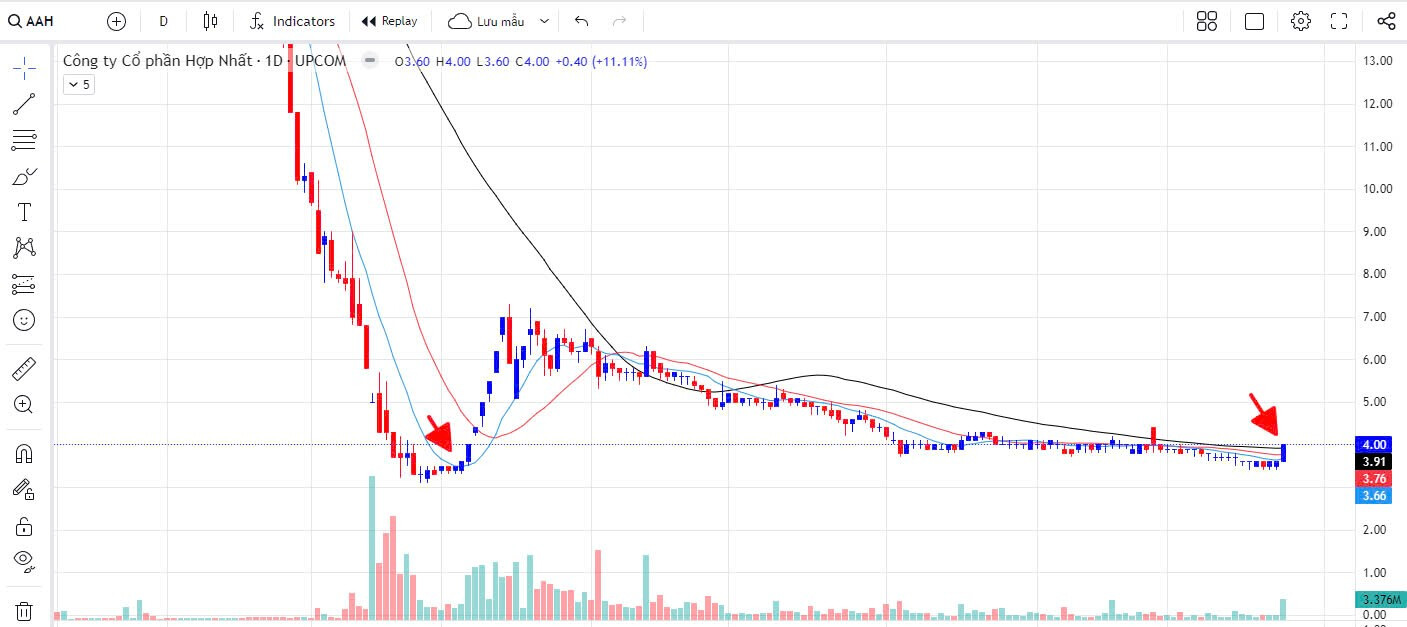The height and width of the screenshot is (627, 1407).
Task: Open symbol search for AAH
Action: [32, 21]
